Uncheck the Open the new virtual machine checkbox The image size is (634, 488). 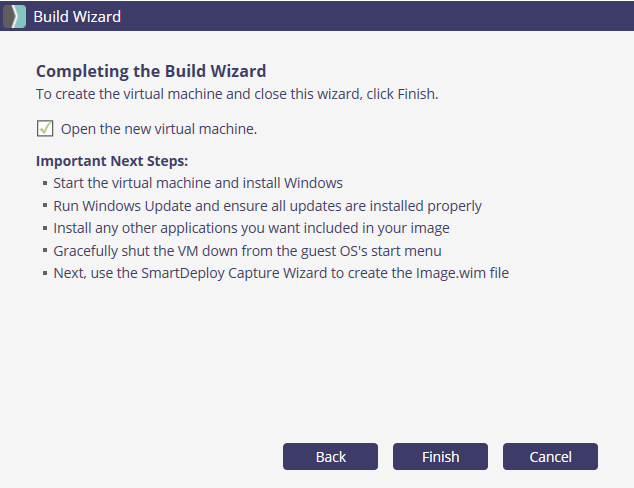[x=45, y=128]
